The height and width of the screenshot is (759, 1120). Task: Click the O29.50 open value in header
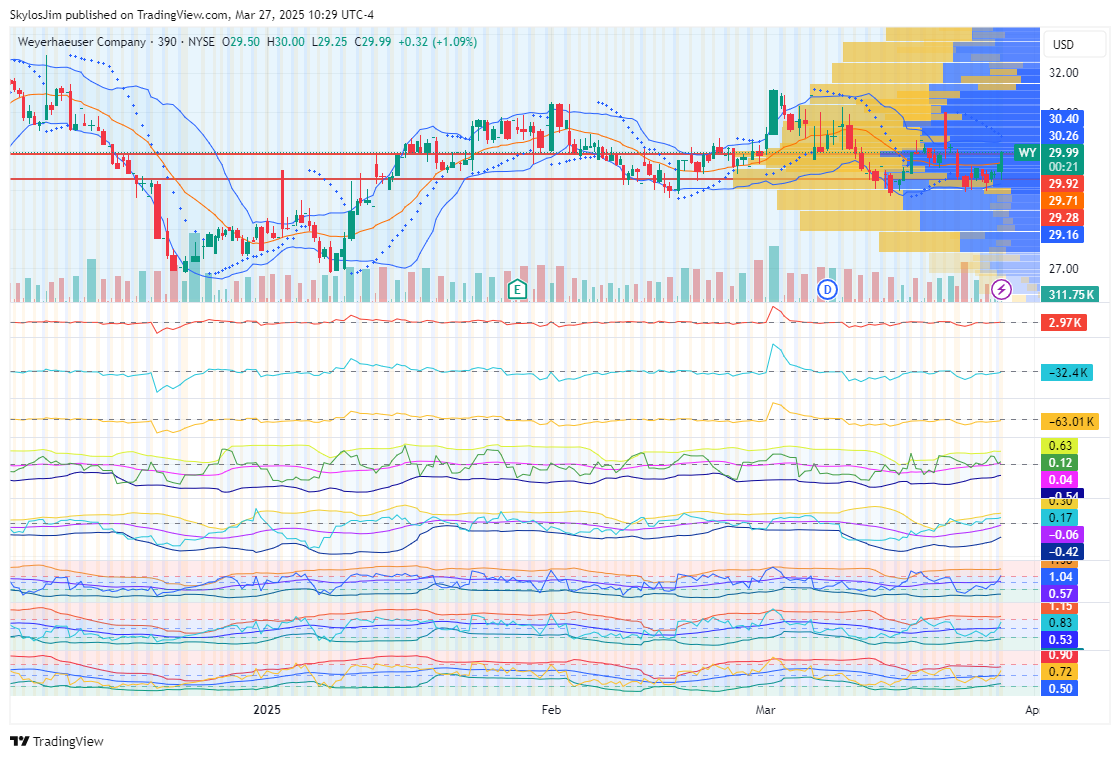coord(241,42)
